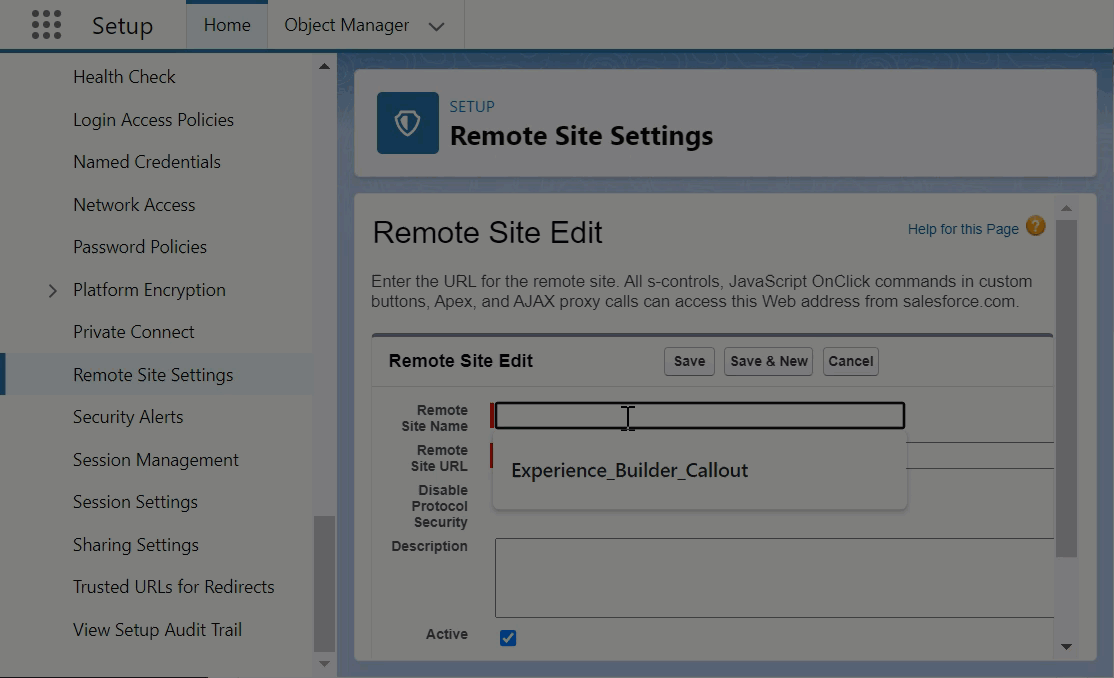Open View Setup Audit Trail
Viewport: 1114px width, 678px height.
(157, 630)
